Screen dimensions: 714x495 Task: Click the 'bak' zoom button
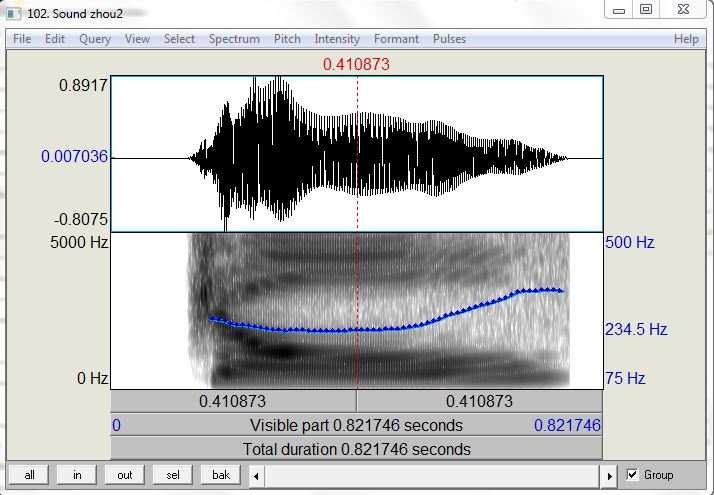pyautogui.click(x=221, y=475)
